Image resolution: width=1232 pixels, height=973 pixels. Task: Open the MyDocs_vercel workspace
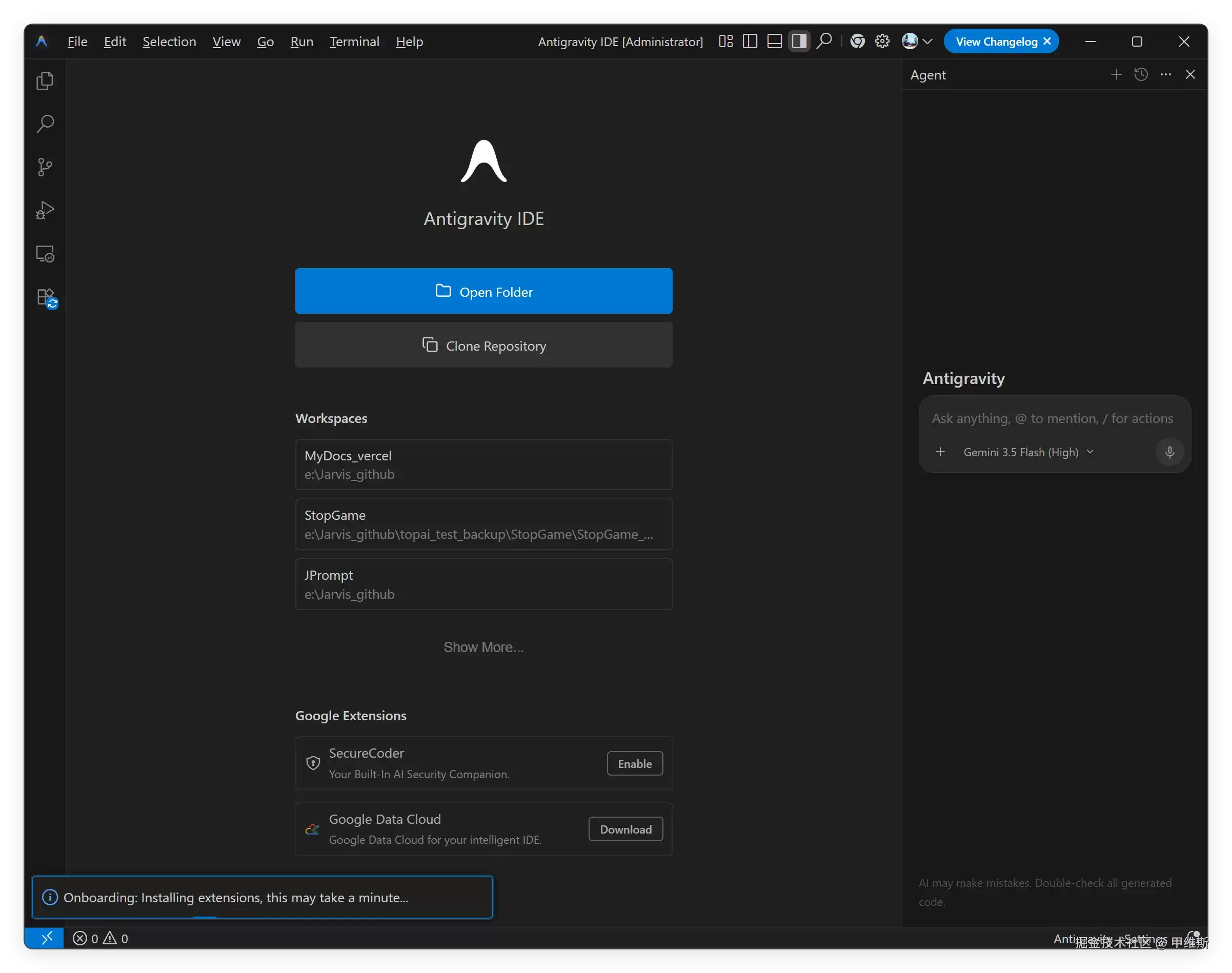coord(483,464)
